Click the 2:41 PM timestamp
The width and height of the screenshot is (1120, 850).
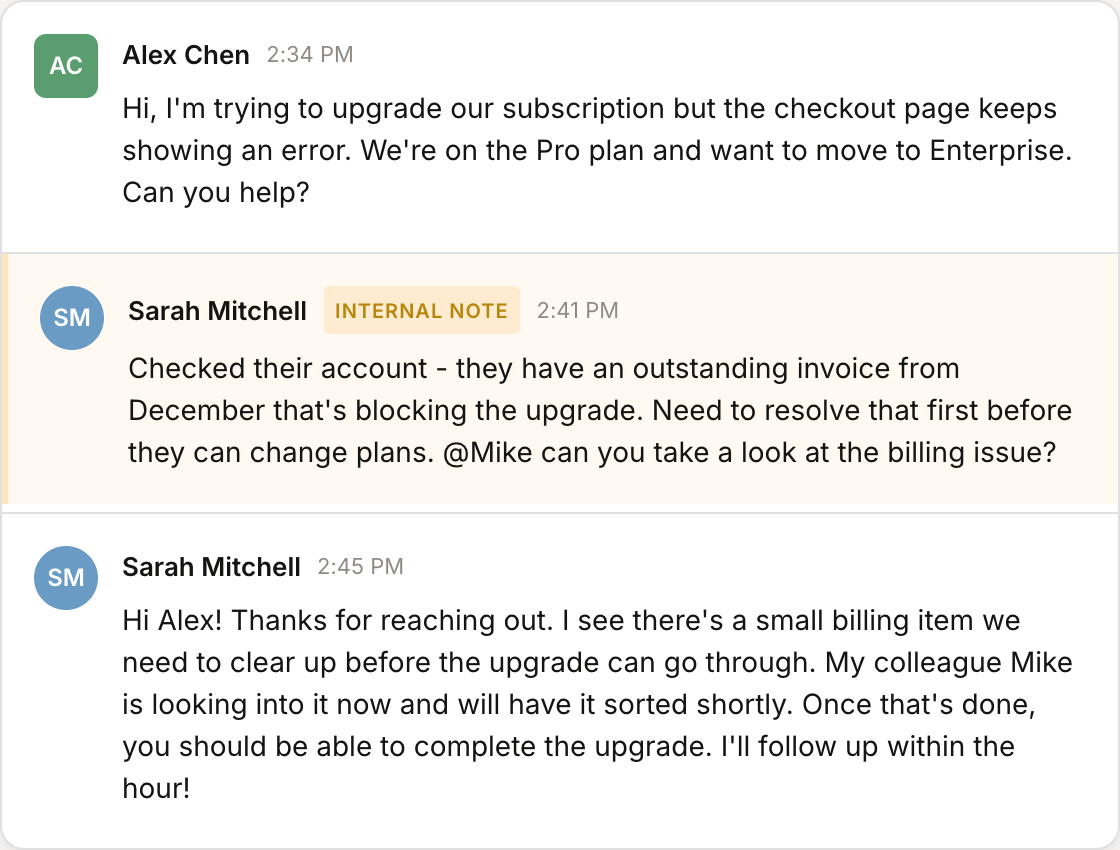tap(578, 310)
